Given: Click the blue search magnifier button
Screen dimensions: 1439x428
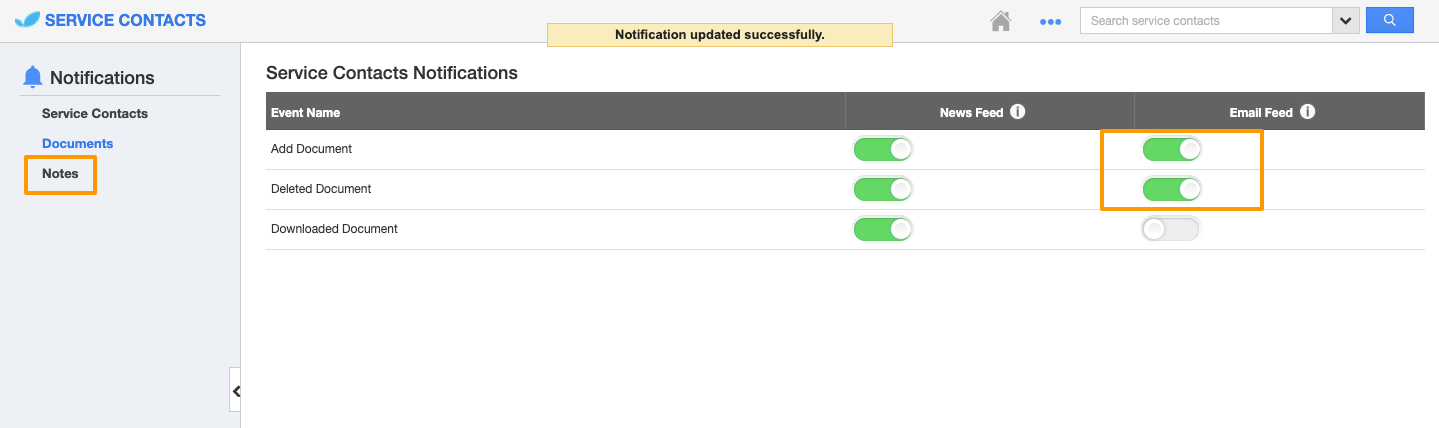Looking at the screenshot, I should point(1389,20).
